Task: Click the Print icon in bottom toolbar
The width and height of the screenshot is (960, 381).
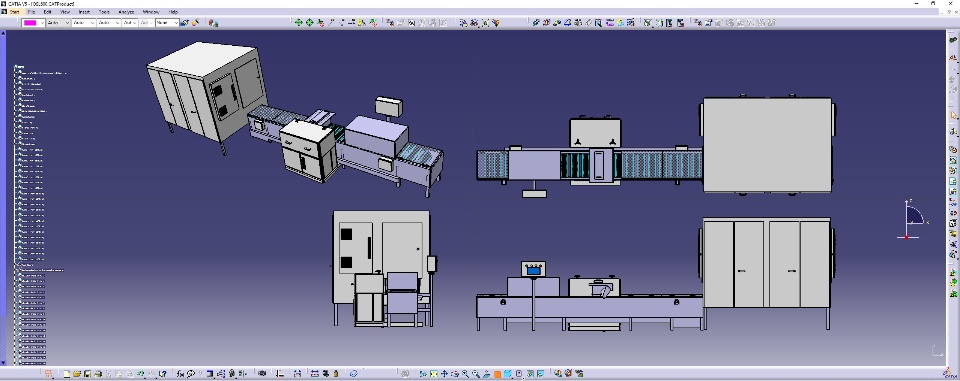Action: (98, 374)
